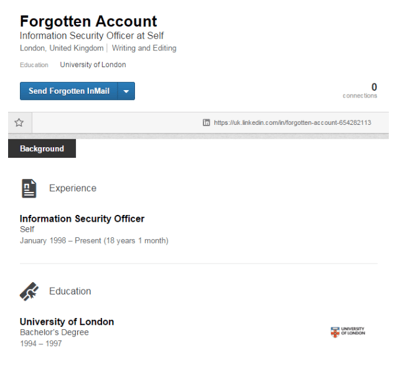Open the public profile URL link

pyautogui.click(x=292, y=123)
